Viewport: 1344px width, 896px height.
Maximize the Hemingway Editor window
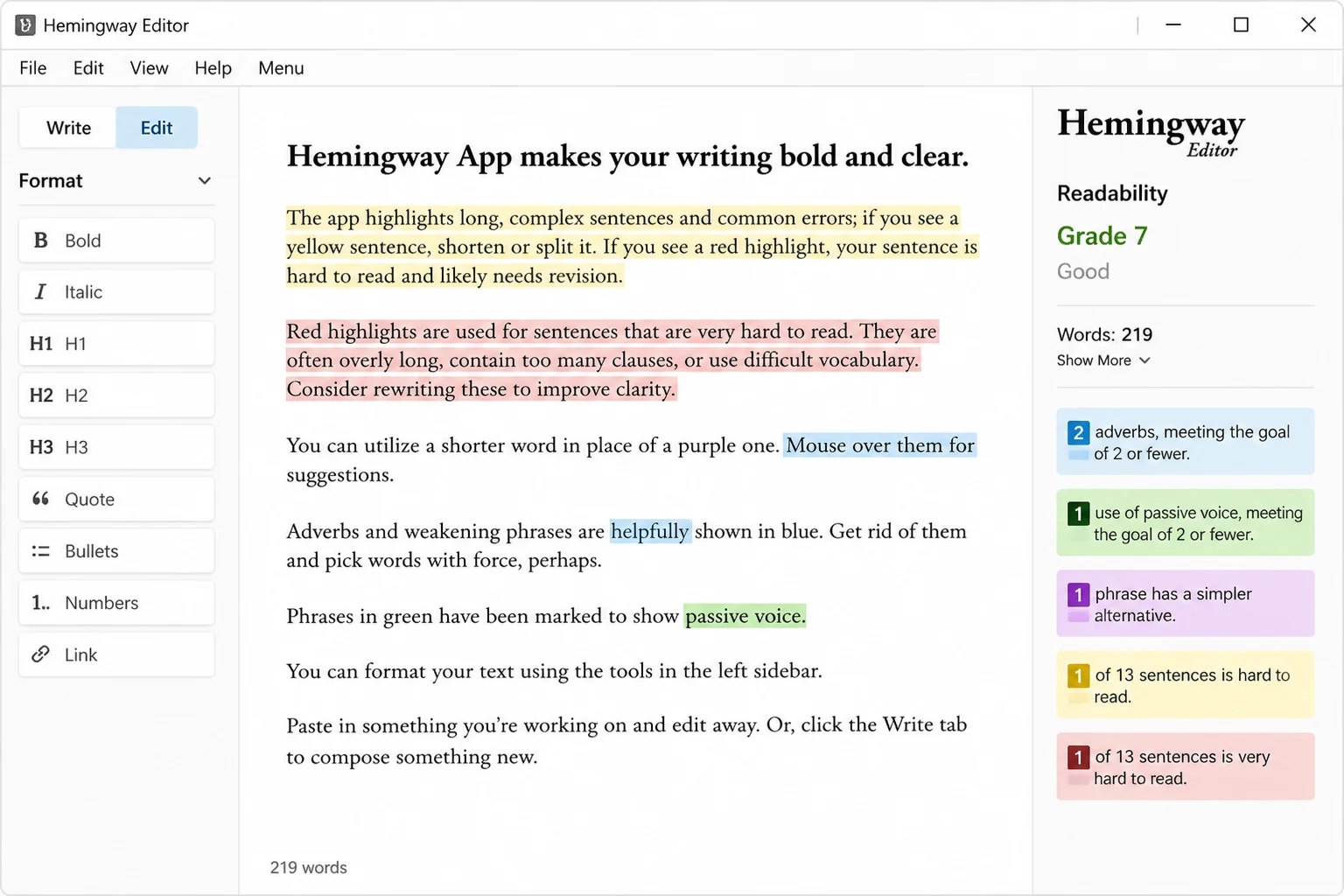point(1241,24)
